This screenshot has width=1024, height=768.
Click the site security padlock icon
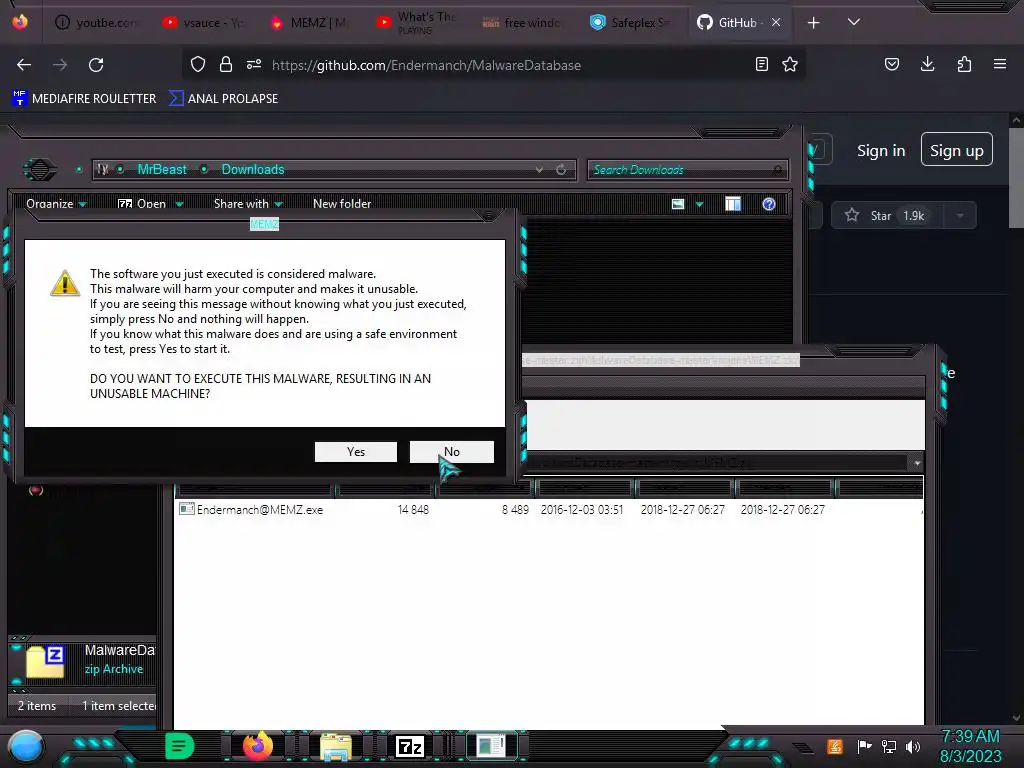pos(226,64)
